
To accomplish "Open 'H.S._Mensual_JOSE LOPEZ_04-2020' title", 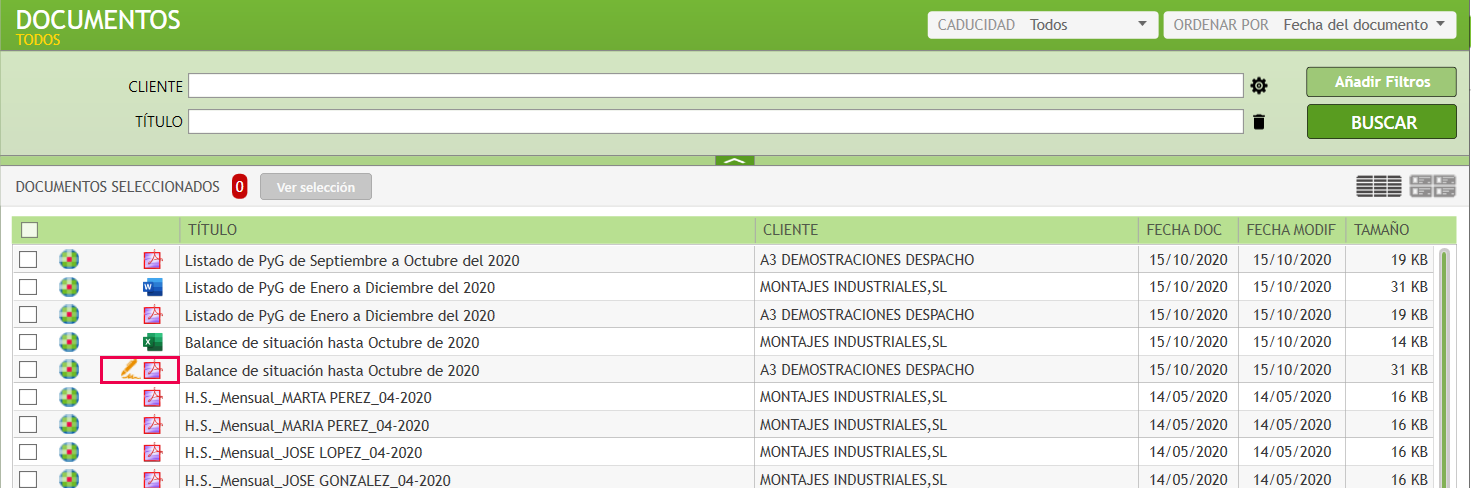I will tap(304, 453).
